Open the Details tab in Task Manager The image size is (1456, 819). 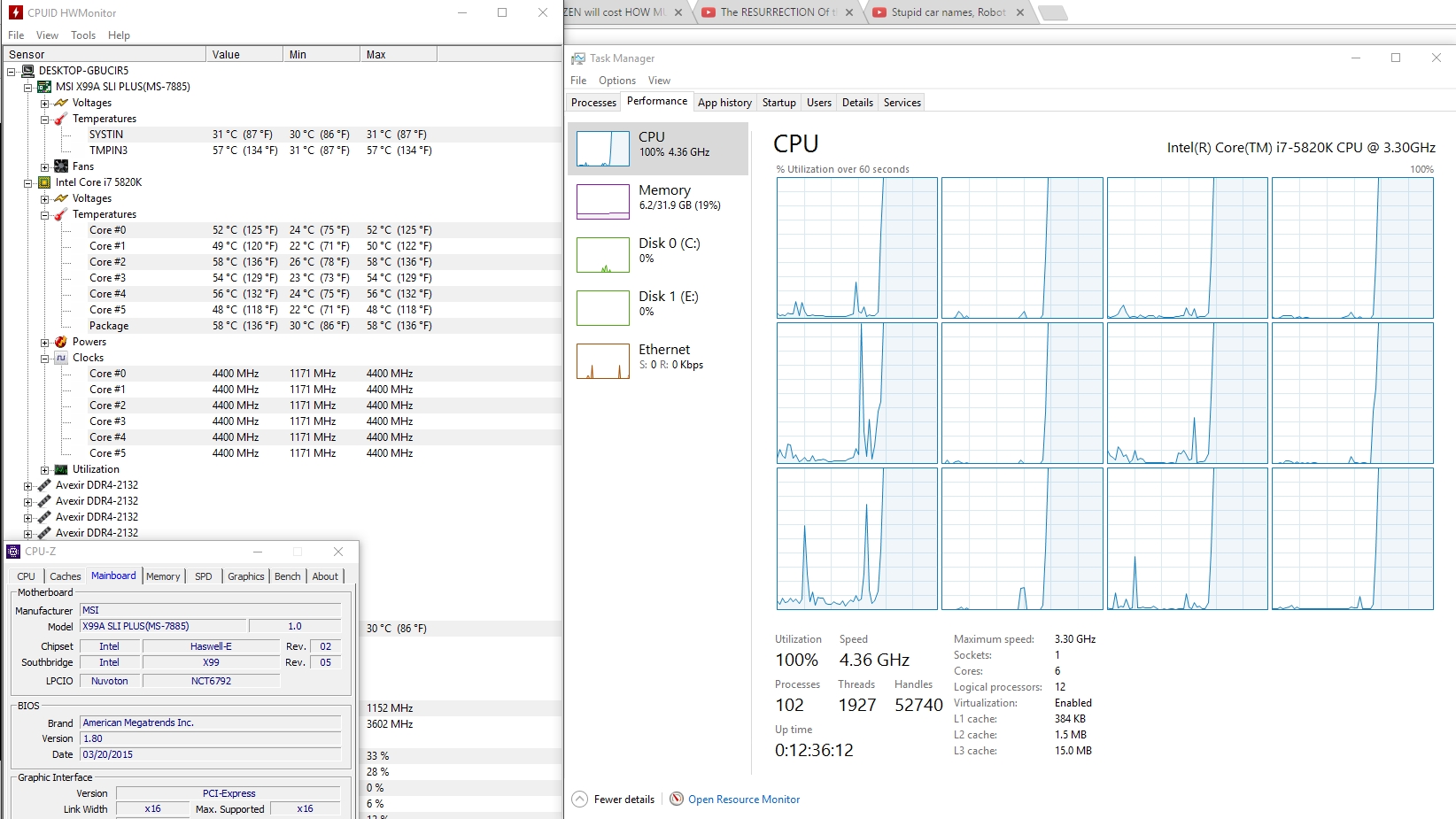tap(857, 103)
